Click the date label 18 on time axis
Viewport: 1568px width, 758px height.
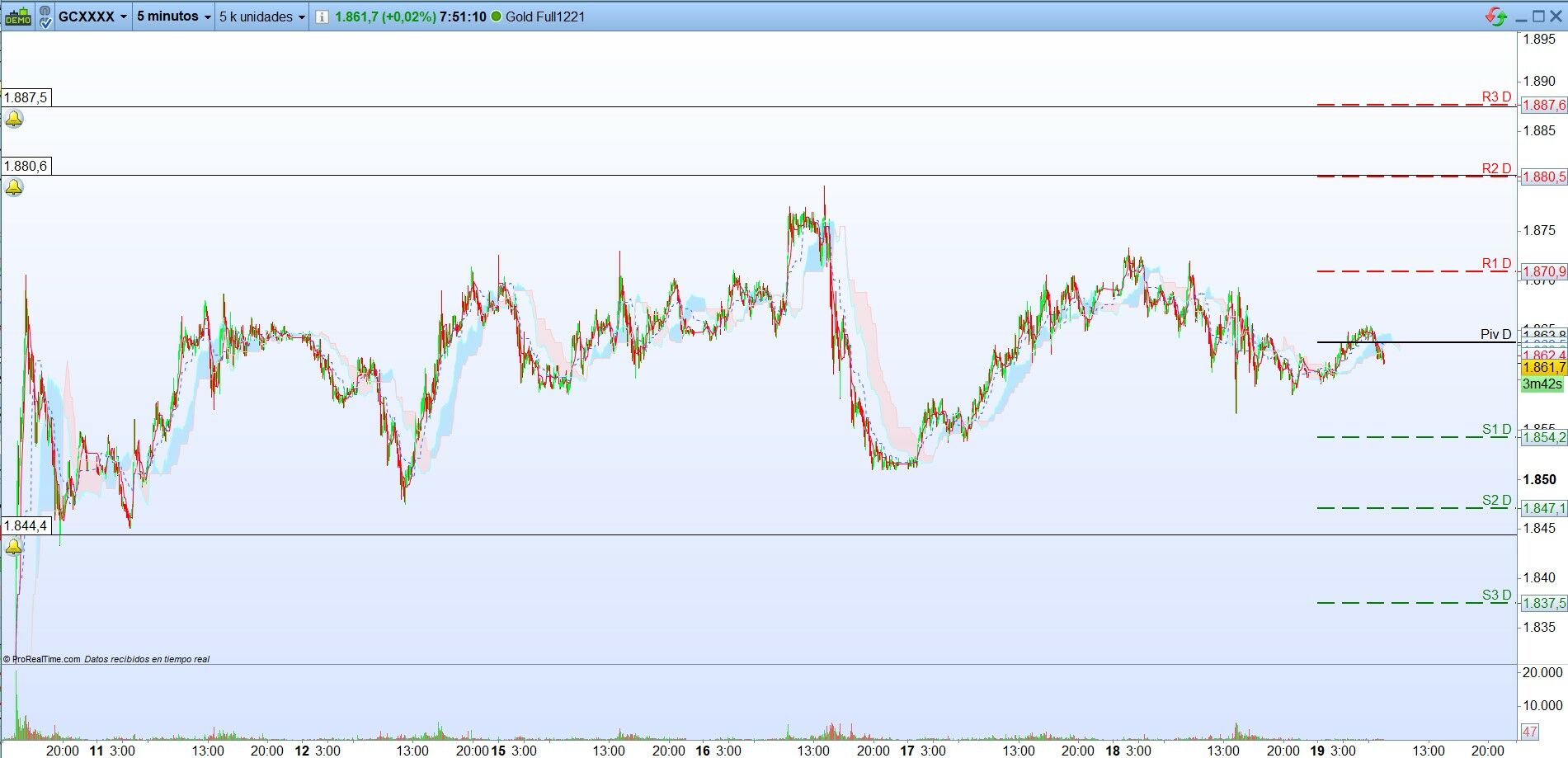pyautogui.click(x=1113, y=751)
